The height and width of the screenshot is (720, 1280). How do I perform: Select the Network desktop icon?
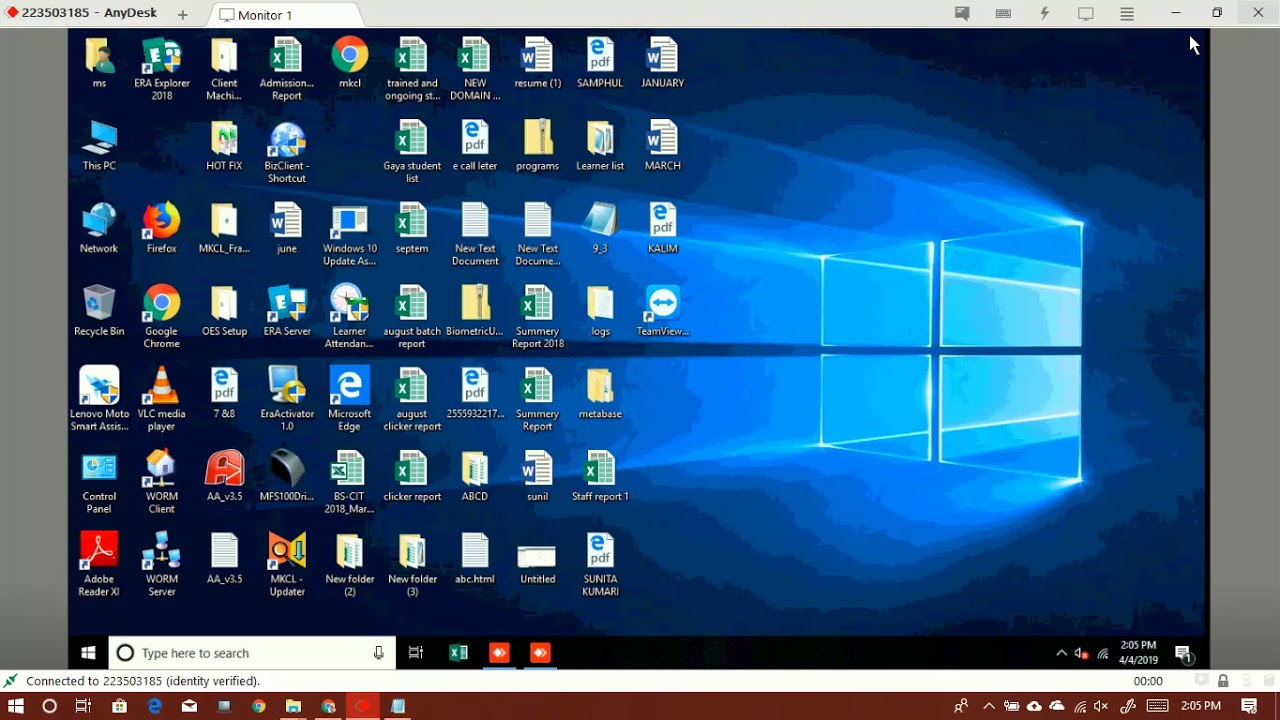pos(99,228)
